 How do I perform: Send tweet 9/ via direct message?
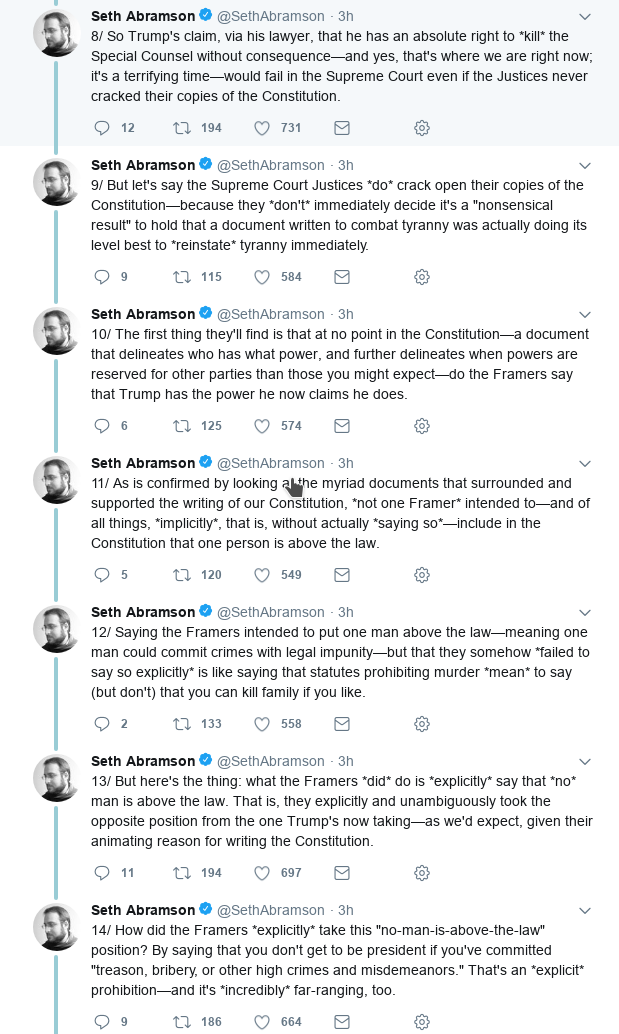342,277
